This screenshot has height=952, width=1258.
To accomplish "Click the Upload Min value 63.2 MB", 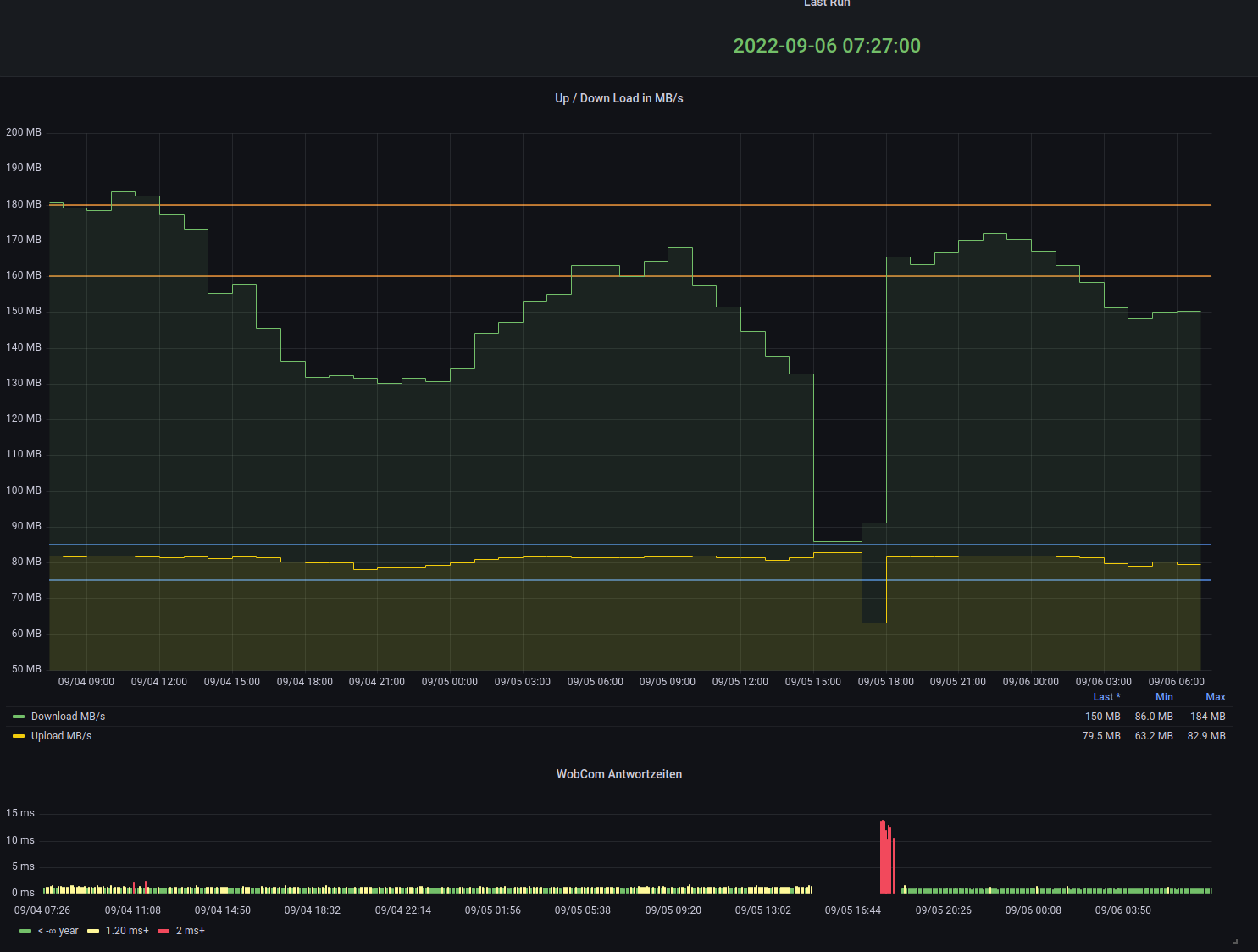I will pyautogui.click(x=1154, y=736).
